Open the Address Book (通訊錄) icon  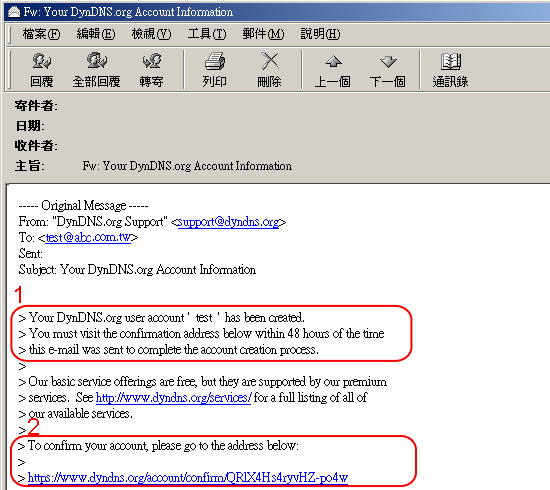[450, 69]
